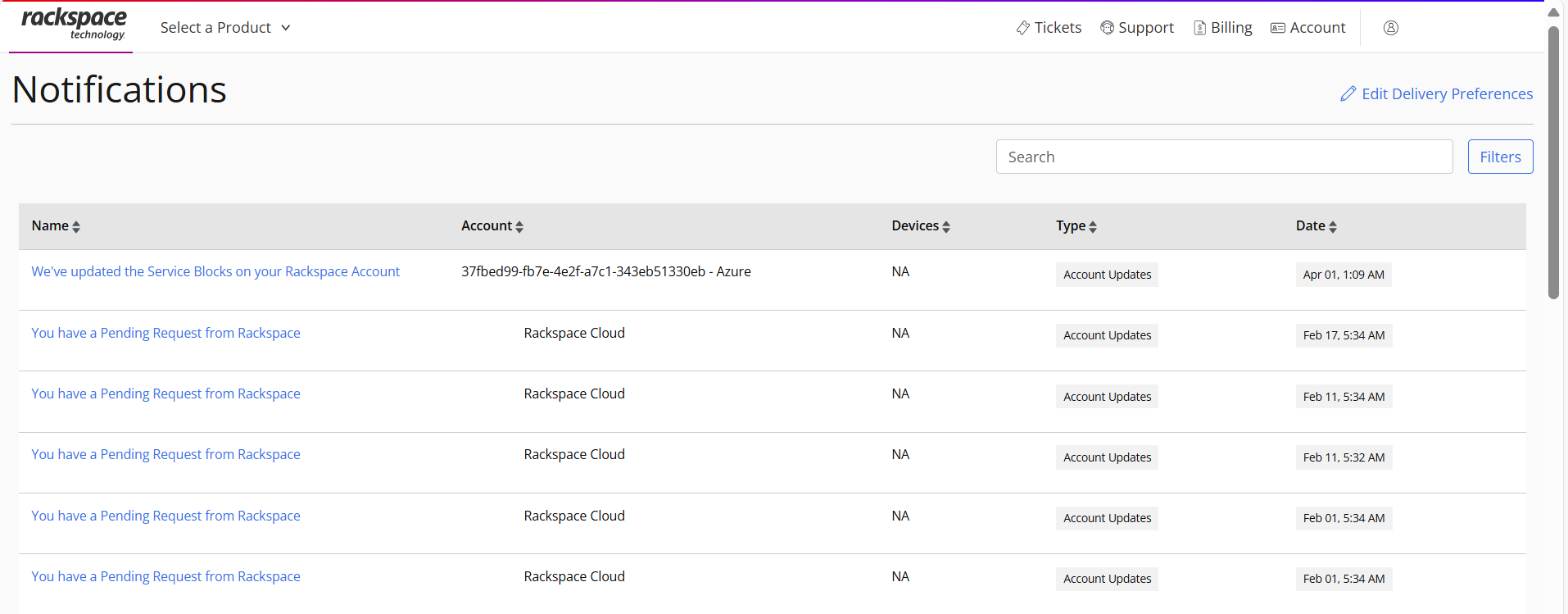Open Pending Request notification dated Feb 11, 5:34 AM
The width and height of the screenshot is (1568, 614).
(x=165, y=393)
